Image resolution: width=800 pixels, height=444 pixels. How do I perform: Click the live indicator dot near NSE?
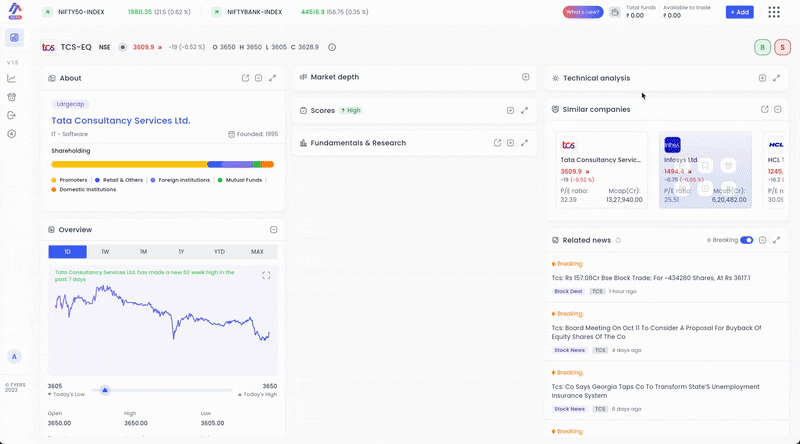[122, 47]
